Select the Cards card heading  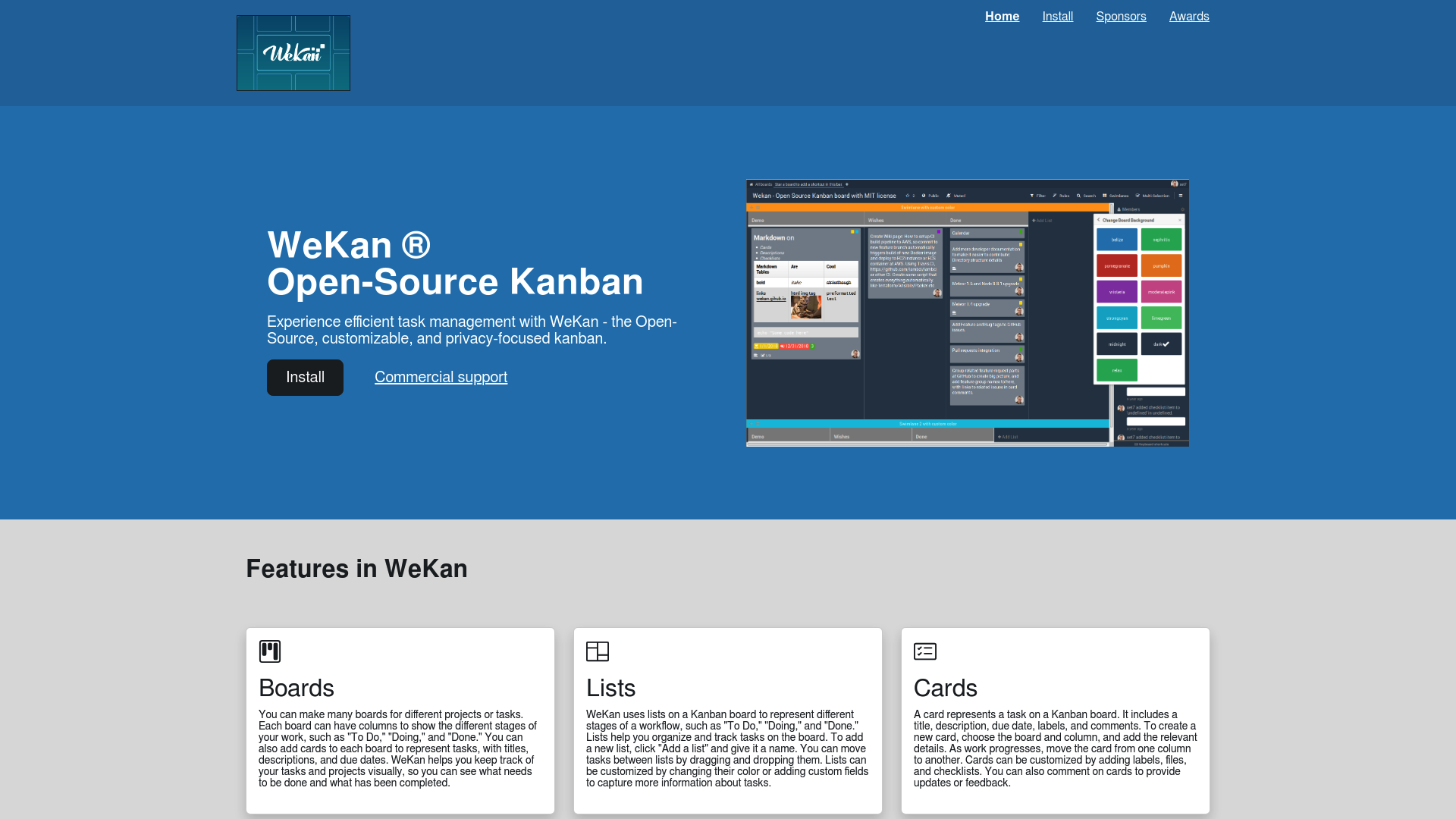[945, 688]
